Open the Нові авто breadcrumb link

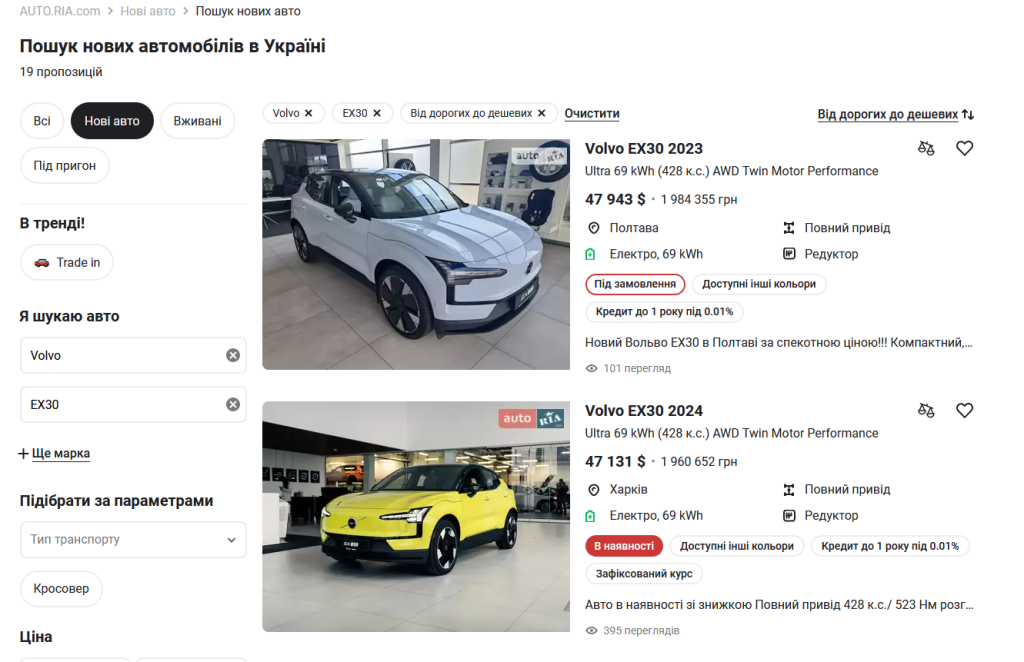pyautogui.click(x=148, y=11)
